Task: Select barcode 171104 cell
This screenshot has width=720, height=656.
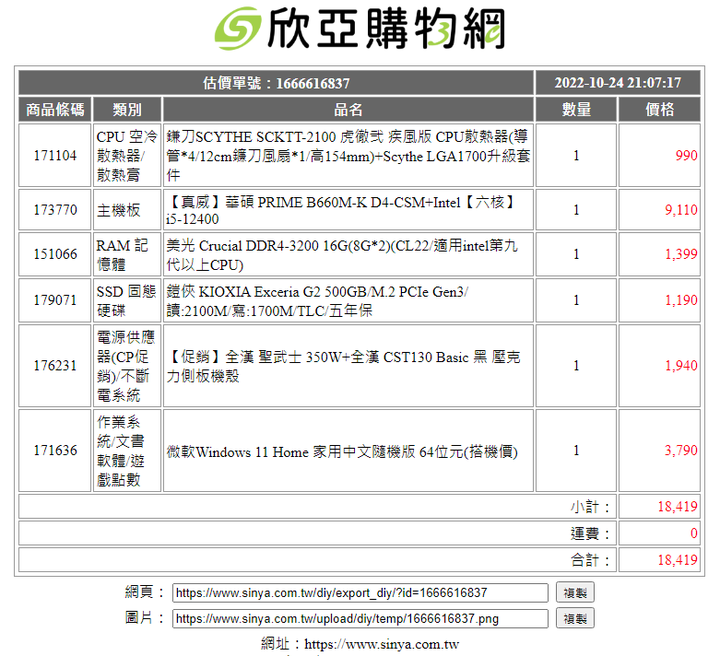Action: point(55,155)
